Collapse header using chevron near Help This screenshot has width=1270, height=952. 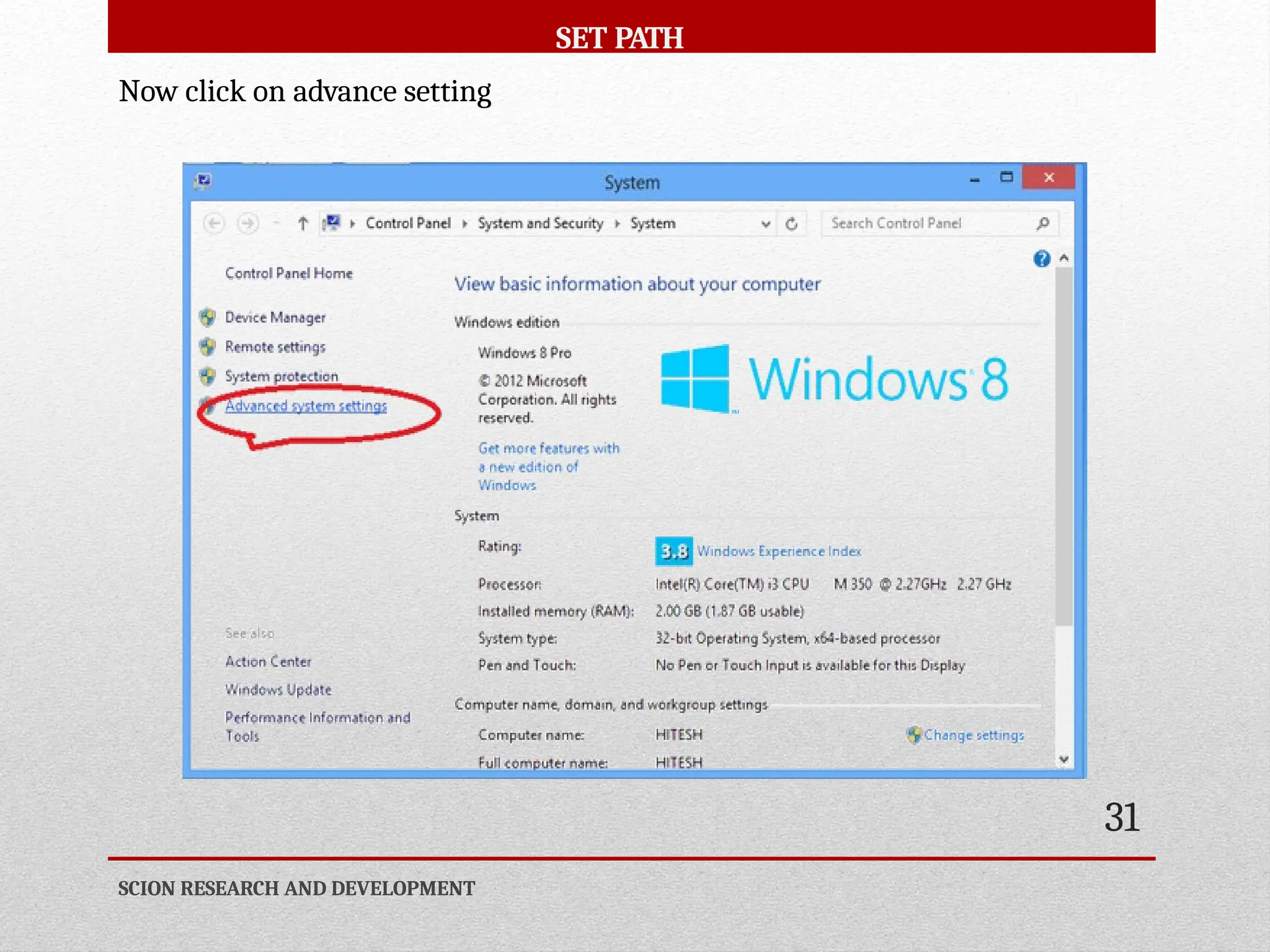click(1064, 258)
